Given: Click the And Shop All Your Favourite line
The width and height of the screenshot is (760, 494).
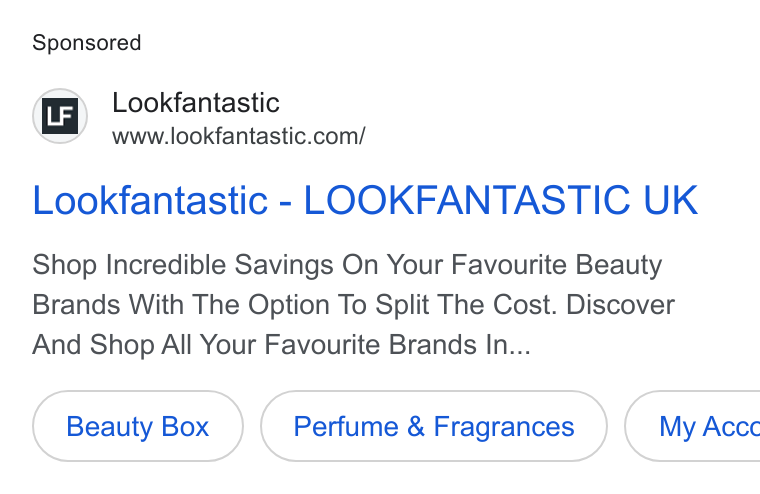Looking at the screenshot, I should (x=281, y=345).
